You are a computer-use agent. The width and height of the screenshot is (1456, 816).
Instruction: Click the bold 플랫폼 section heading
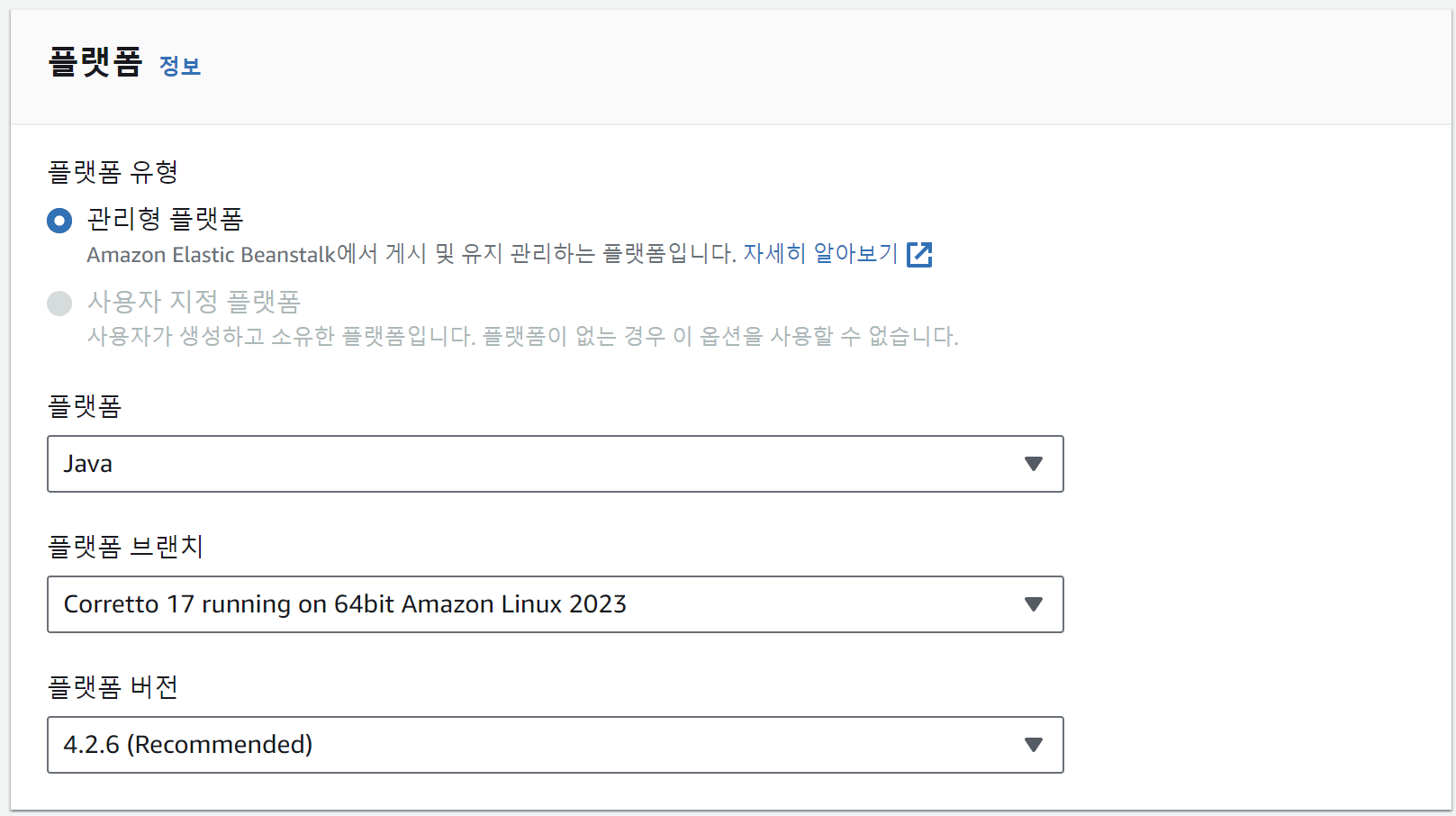coord(95,62)
